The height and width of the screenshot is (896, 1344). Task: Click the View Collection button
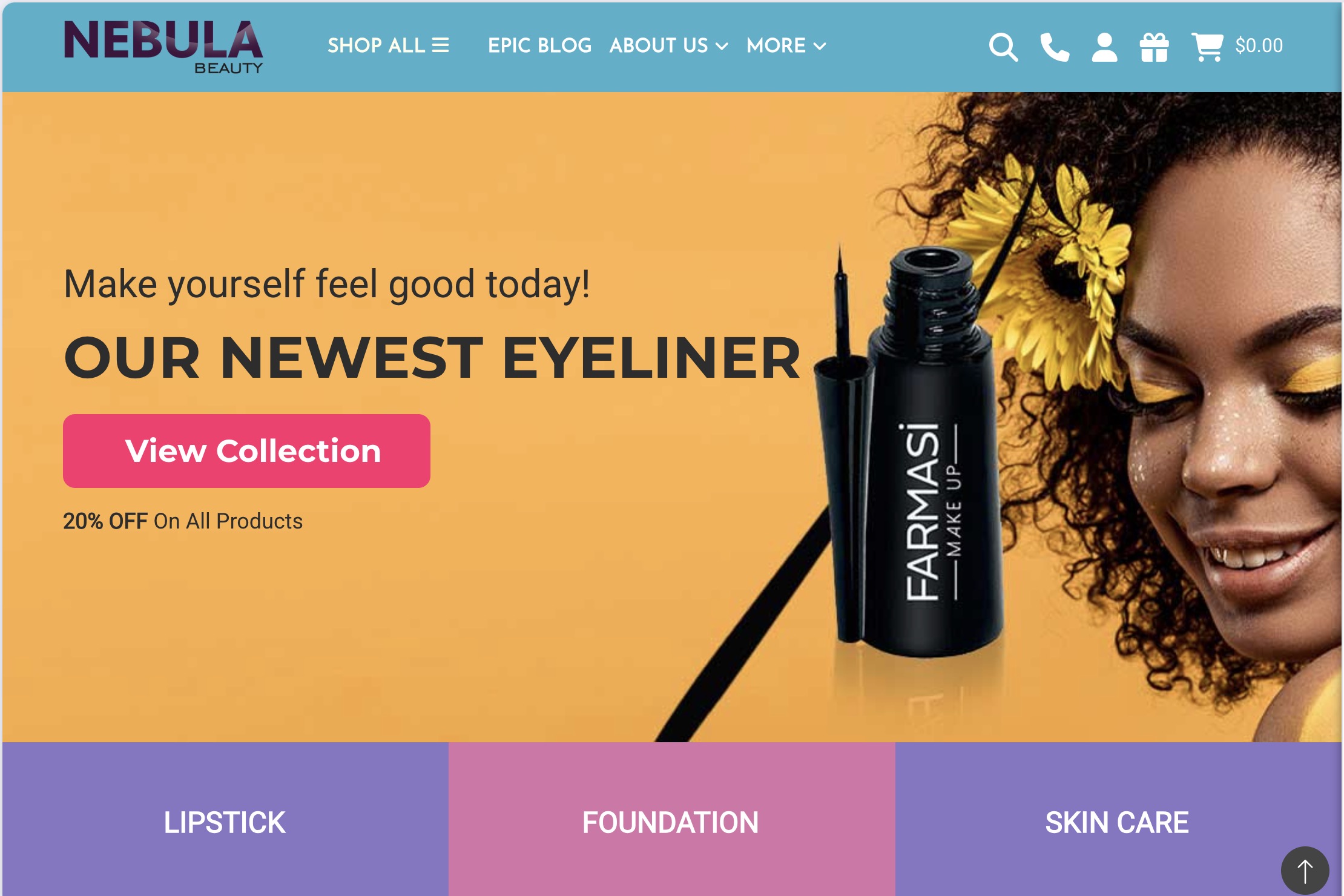246,451
